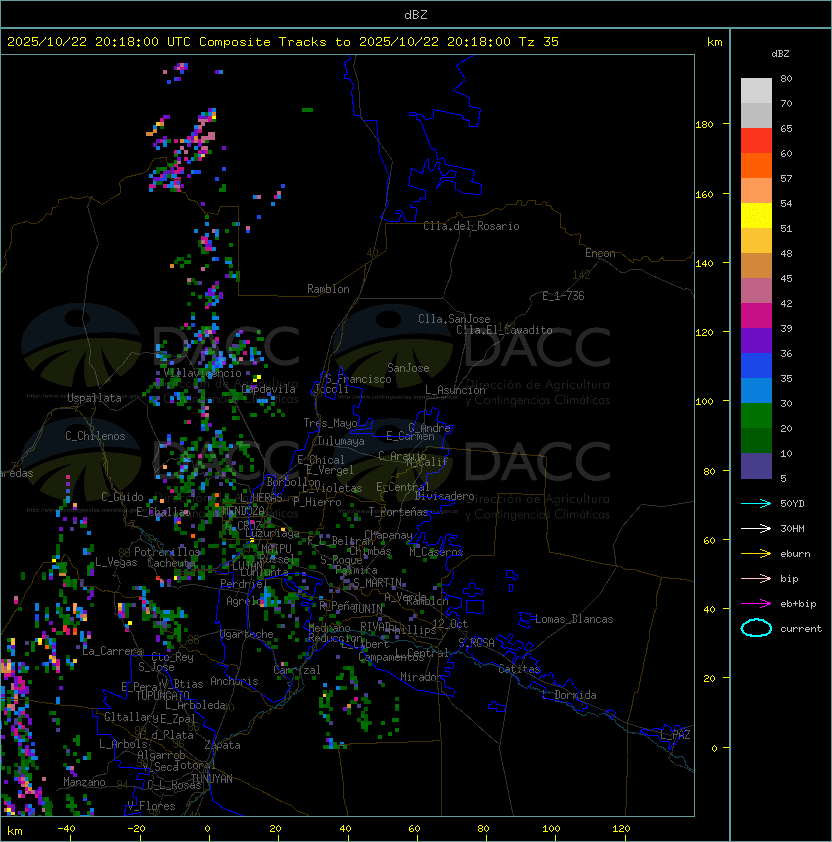Select the light gray 80 dBZ swatch

[756, 90]
